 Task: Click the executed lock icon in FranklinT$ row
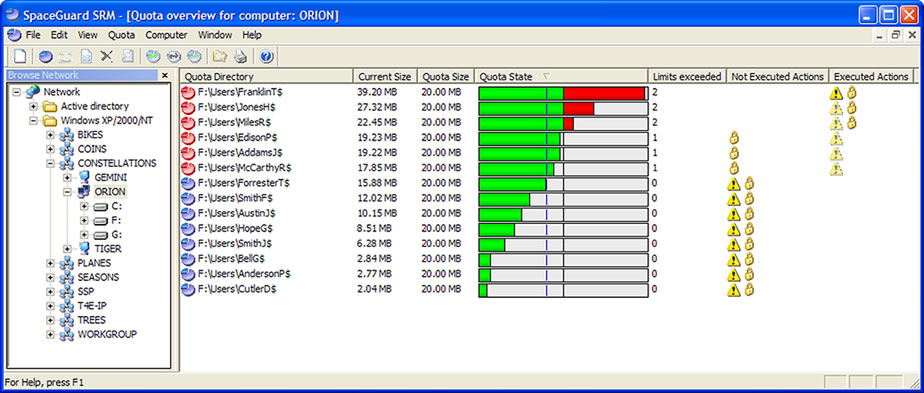pos(851,93)
